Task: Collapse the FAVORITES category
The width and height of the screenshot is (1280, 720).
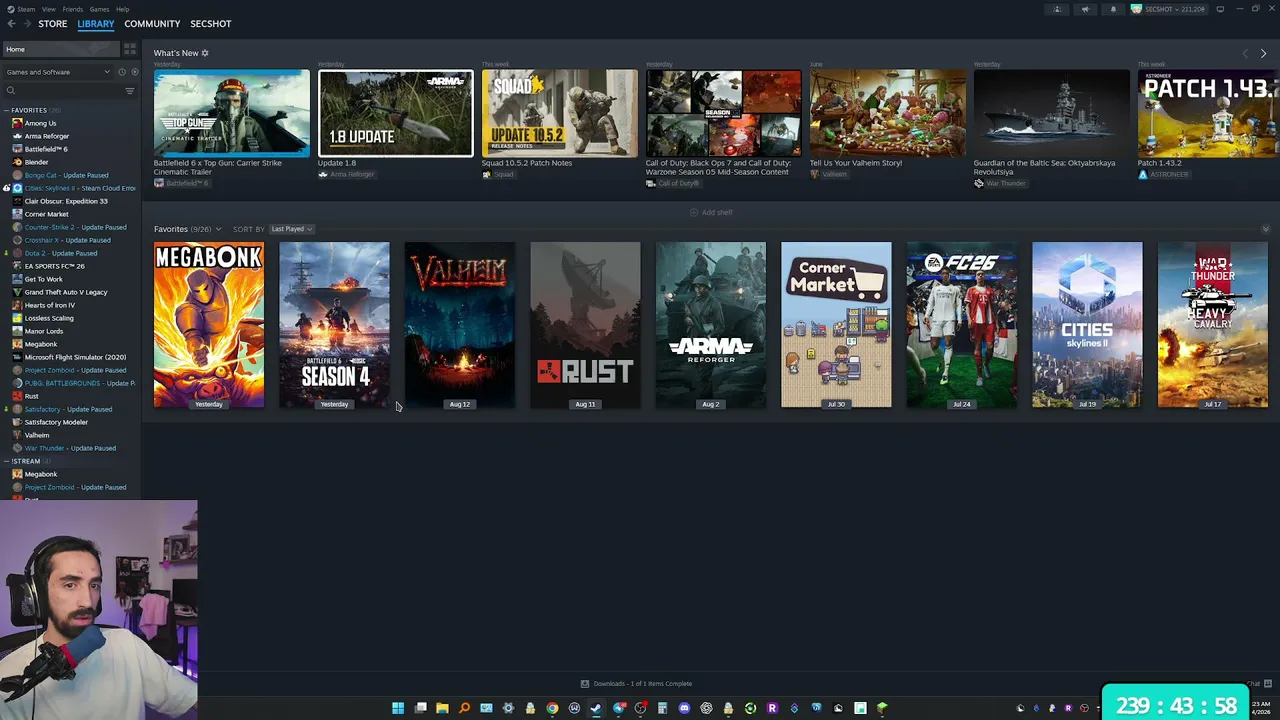Action: (7, 110)
